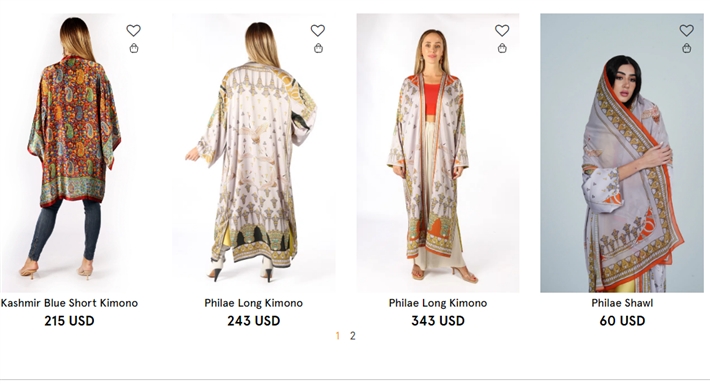Add Philae Shawl to shopping bag
The width and height of the screenshot is (710, 384).
pos(687,48)
